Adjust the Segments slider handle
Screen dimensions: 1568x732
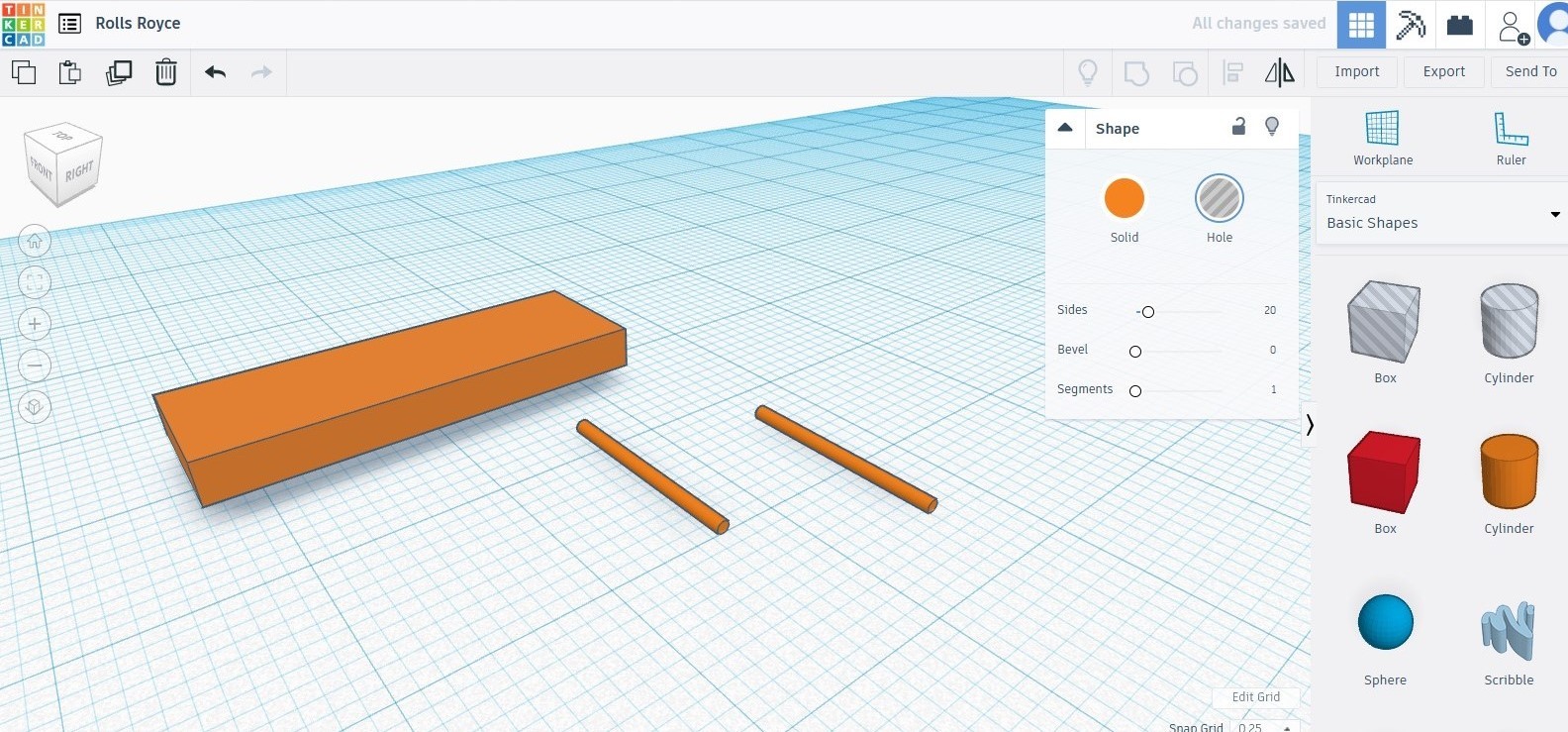(1135, 391)
